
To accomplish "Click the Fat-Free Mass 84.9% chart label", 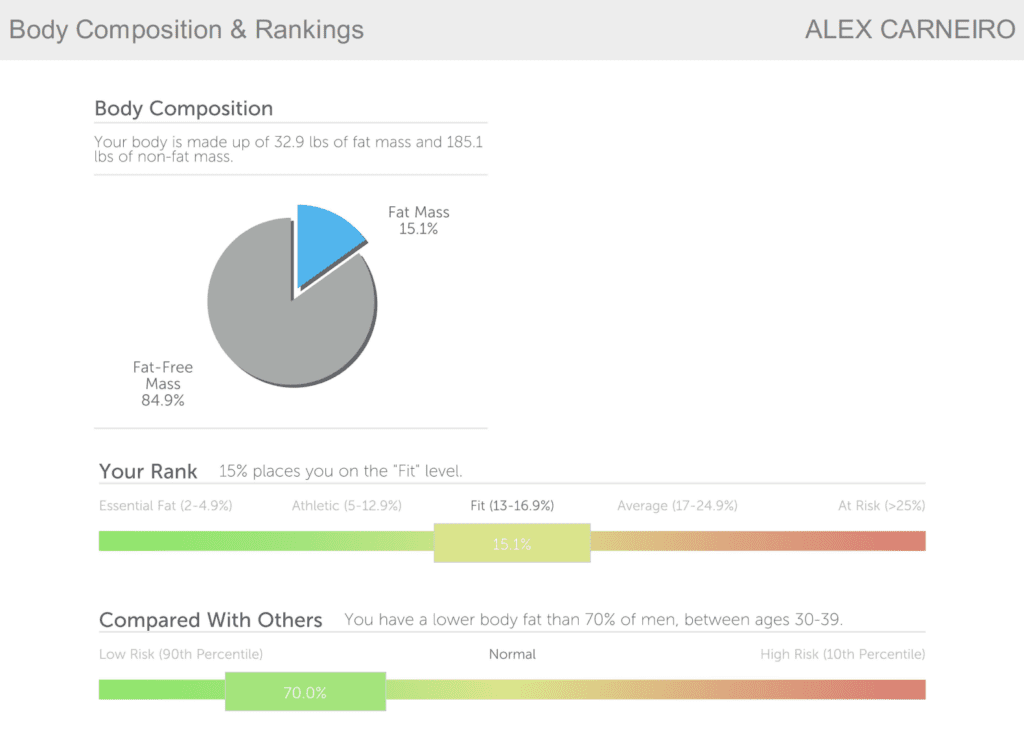I will 163,384.
